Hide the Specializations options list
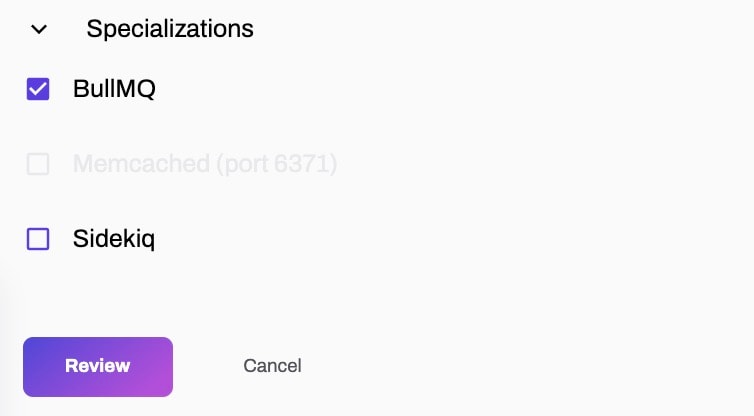Image resolution: width=754 pixels, height=416 pixels. click(39, 29)
